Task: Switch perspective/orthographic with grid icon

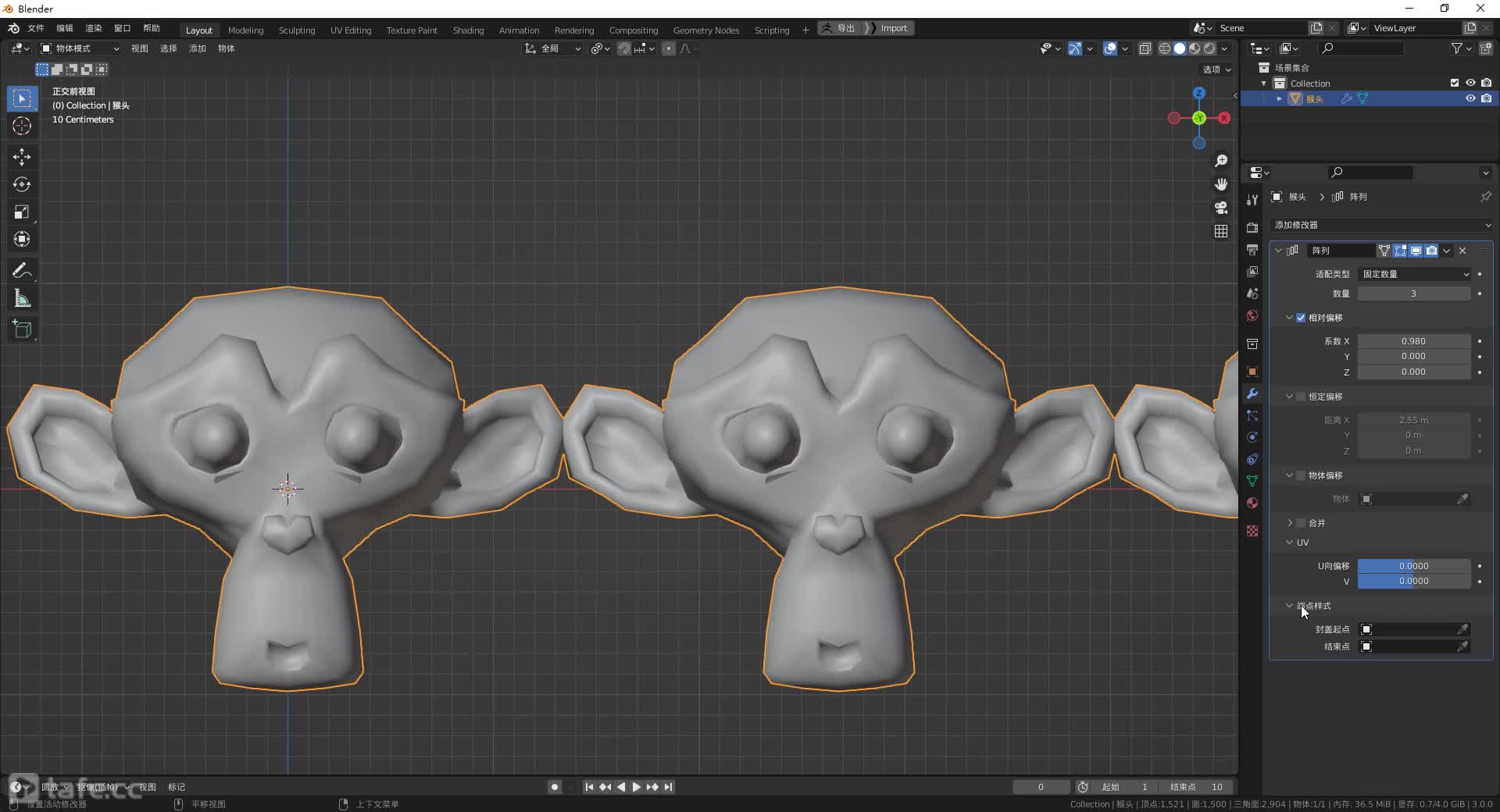Action: point(1221,231)
